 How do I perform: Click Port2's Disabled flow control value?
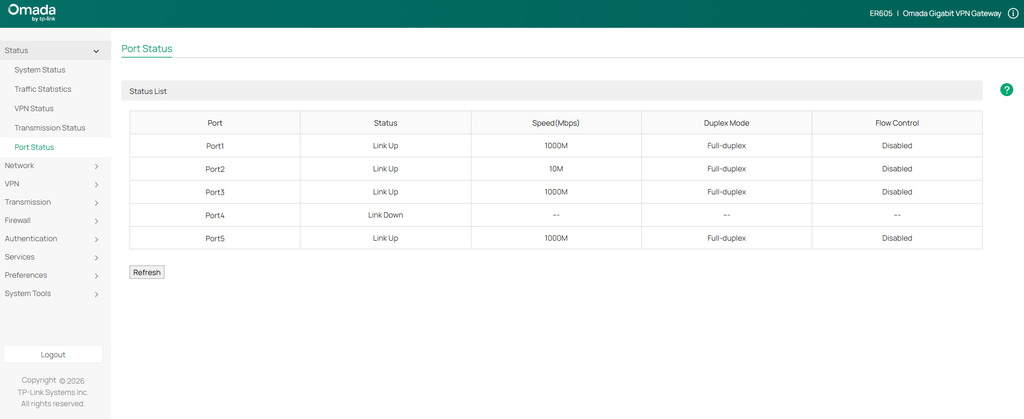[897, 169]
